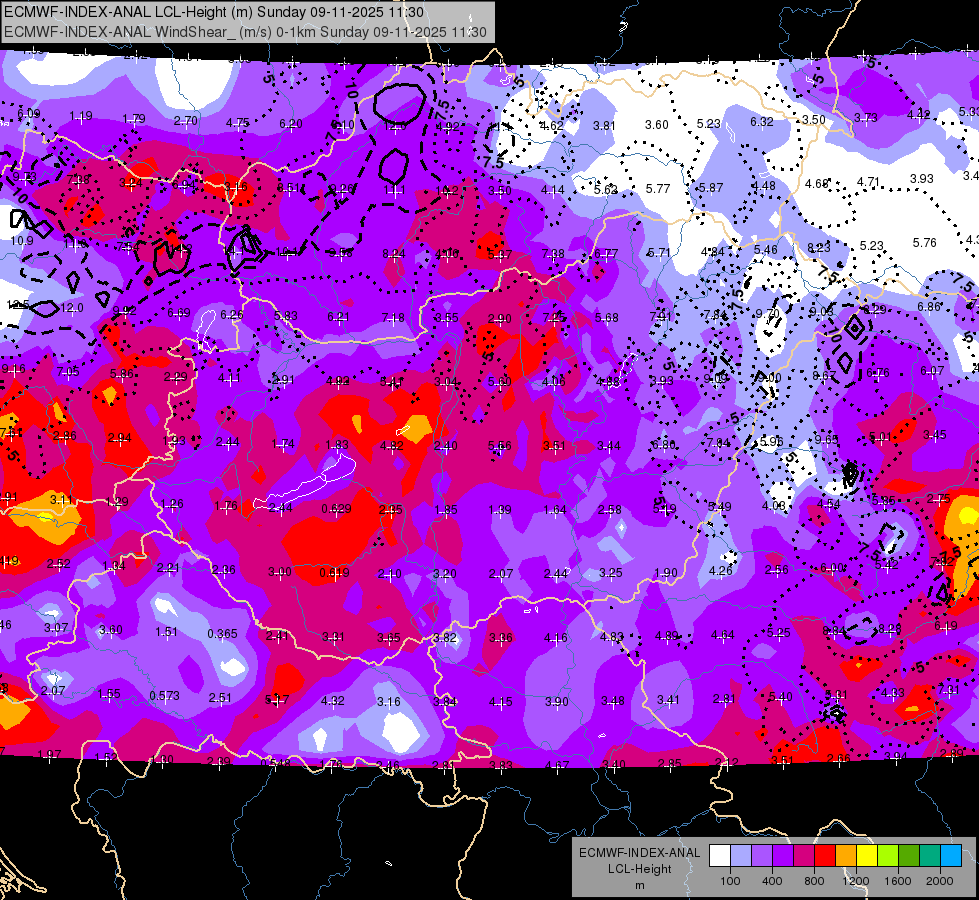The width and height of the screenshot is (979, 900).
Task: Click the map value 10.9
Action: point(22,240)
